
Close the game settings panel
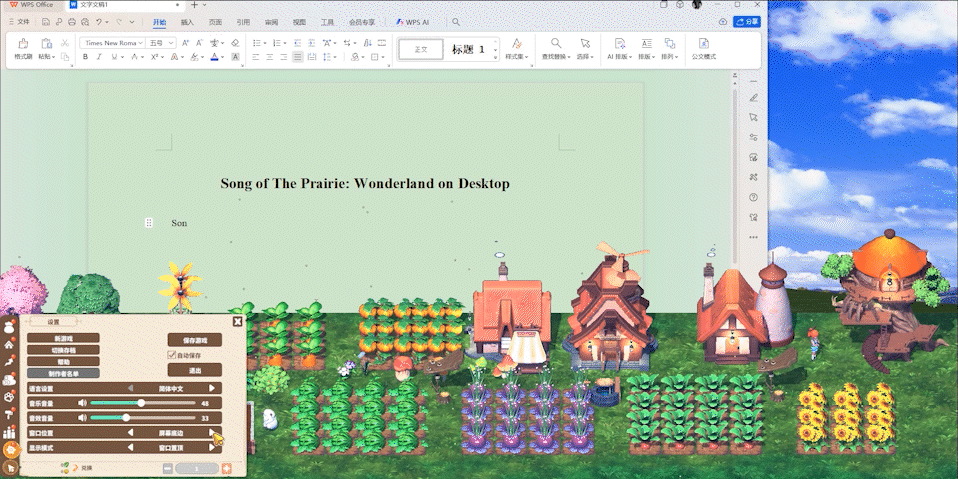237,322
